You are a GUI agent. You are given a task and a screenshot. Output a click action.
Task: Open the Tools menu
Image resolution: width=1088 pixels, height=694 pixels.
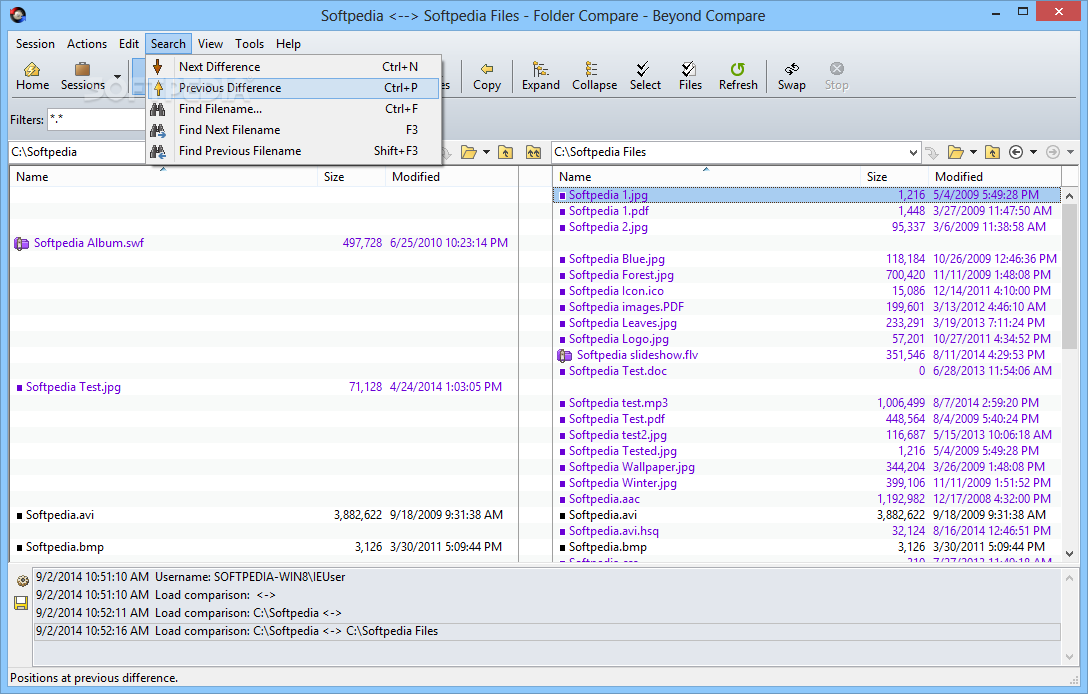click(x=249, y=44)
